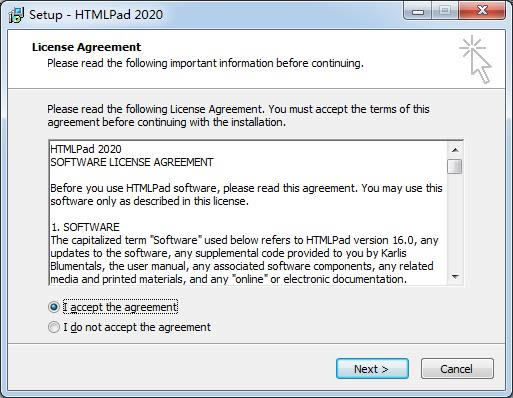Click the wizard cursor graphic in header
The image size is (513, 398).
[x=475, y=59]
